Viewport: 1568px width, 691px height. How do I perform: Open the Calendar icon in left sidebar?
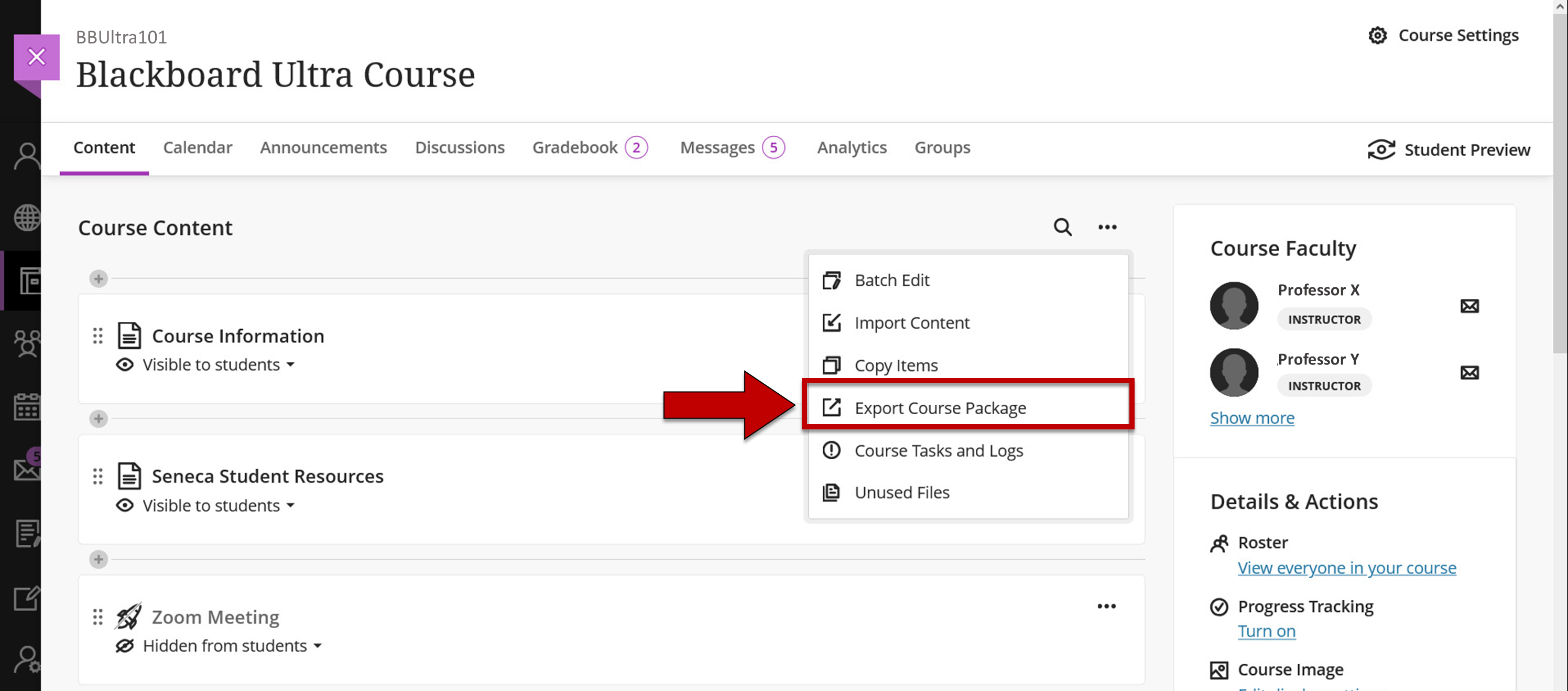(x=27, y=407)
